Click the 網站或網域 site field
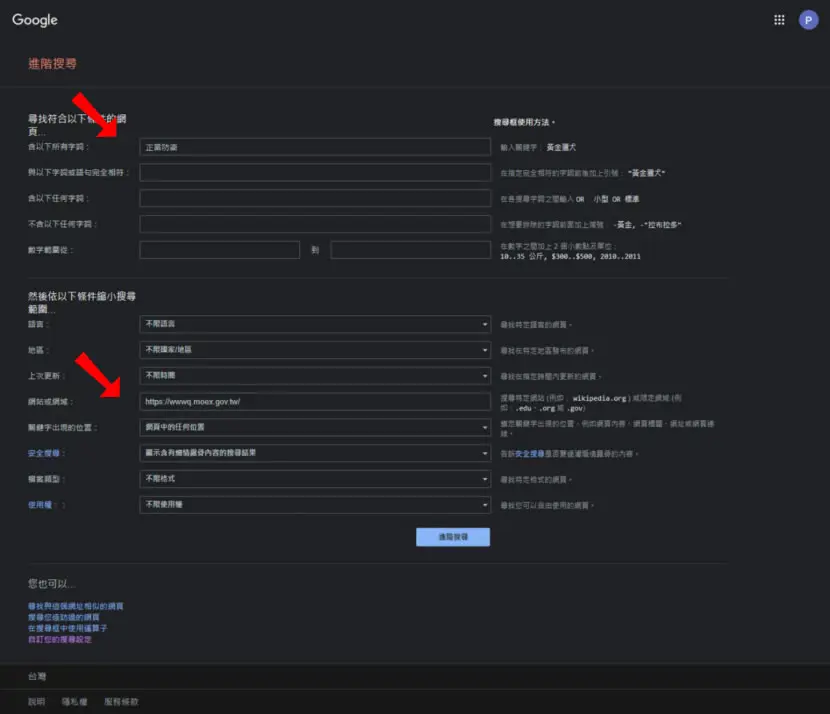Viewport: 830px width, 714px height. coord(315,402)
